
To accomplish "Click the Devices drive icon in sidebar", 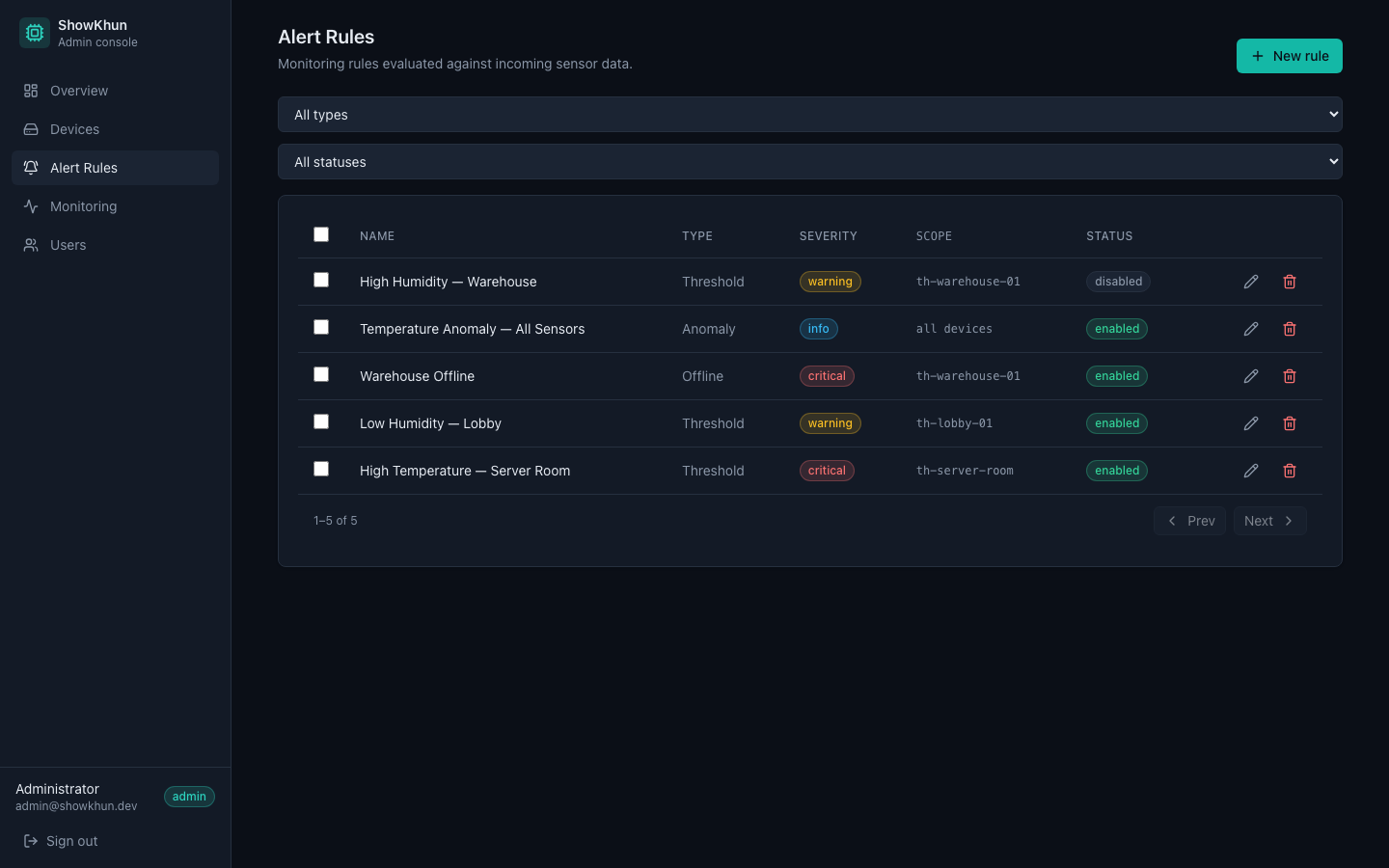I will [x=31, y=129].
